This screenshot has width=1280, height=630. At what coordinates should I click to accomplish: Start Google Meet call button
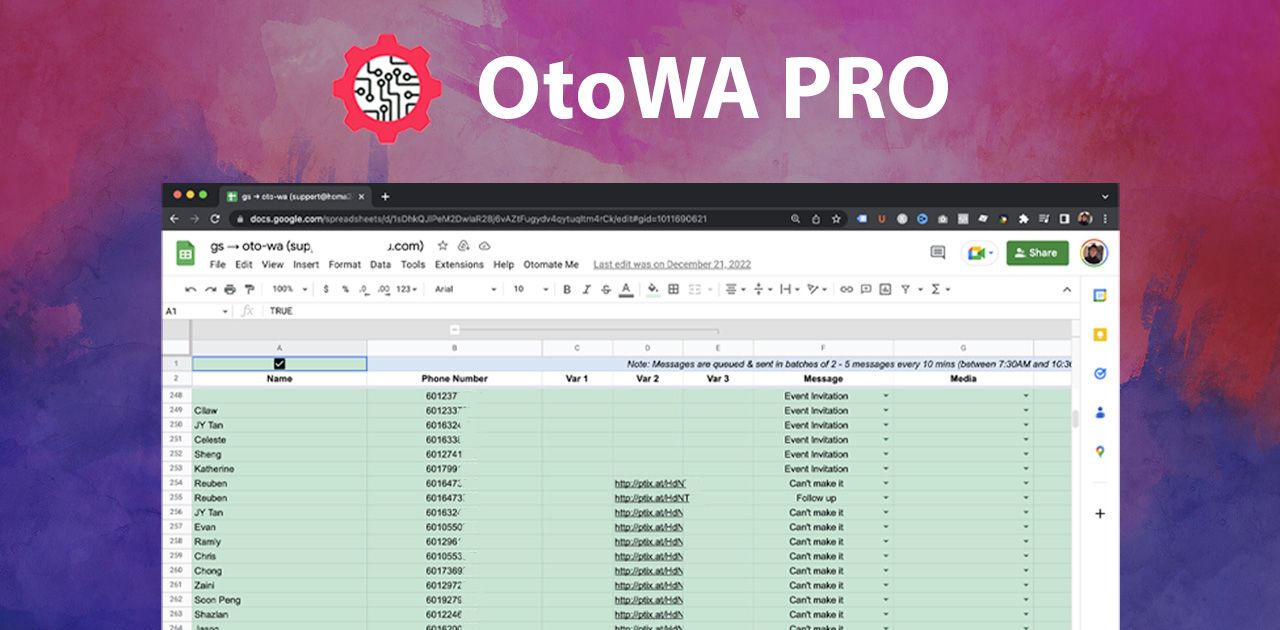tap(979, 253)
